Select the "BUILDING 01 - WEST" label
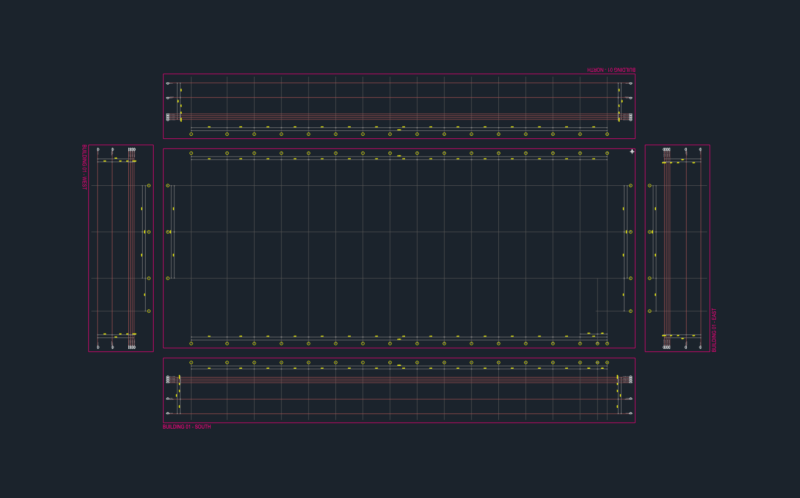 (x=85, y=167)
